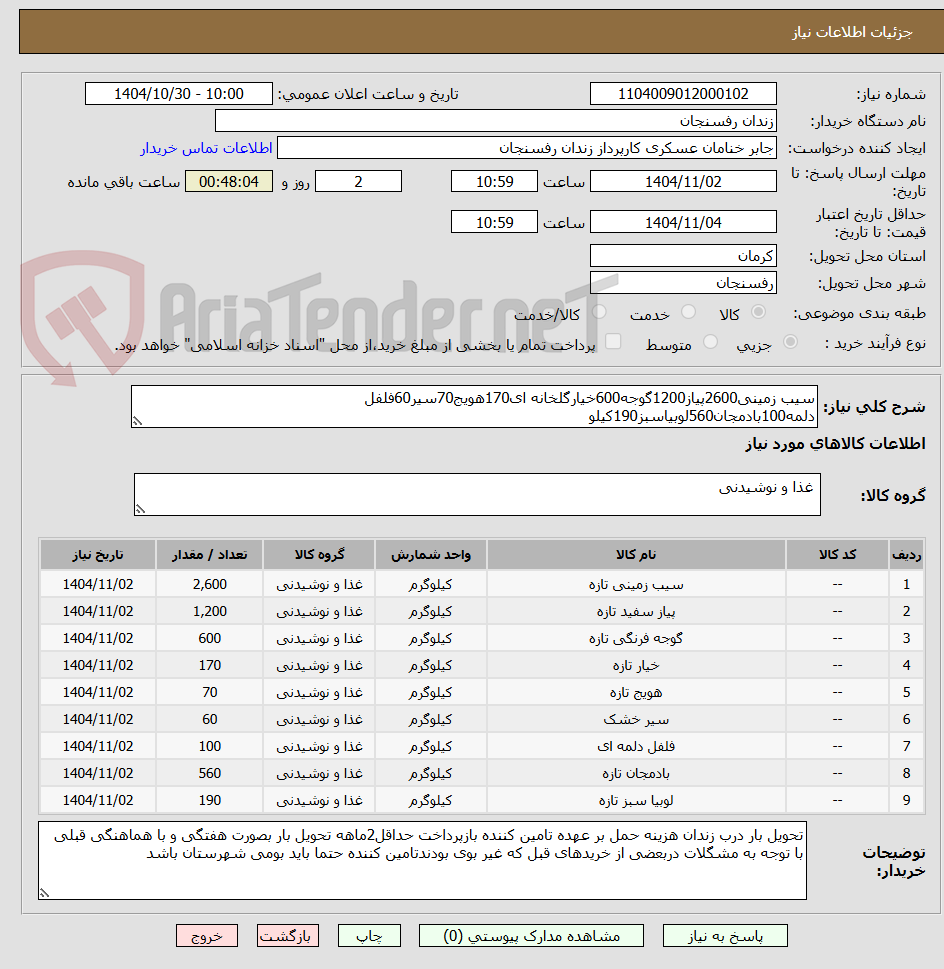Viewport: 944px width, 969px height.
Task: Click the need number field 1104009012000102
Action: click(683, 94)
